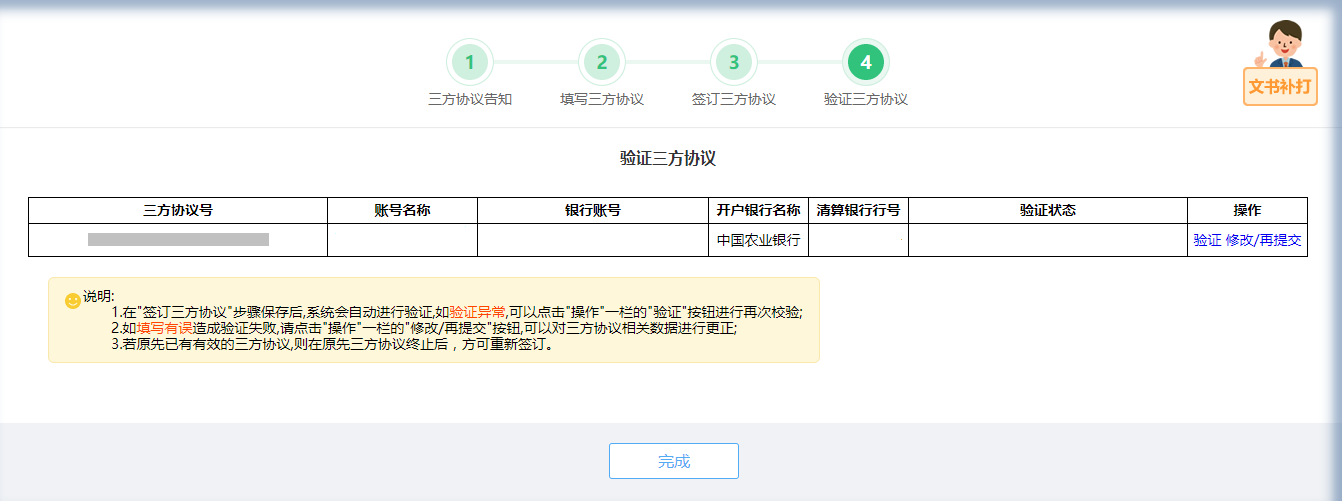The image size is (1342, 502).
Task: Select the 填写三方协议 step label
Action: tap(602, 99)
